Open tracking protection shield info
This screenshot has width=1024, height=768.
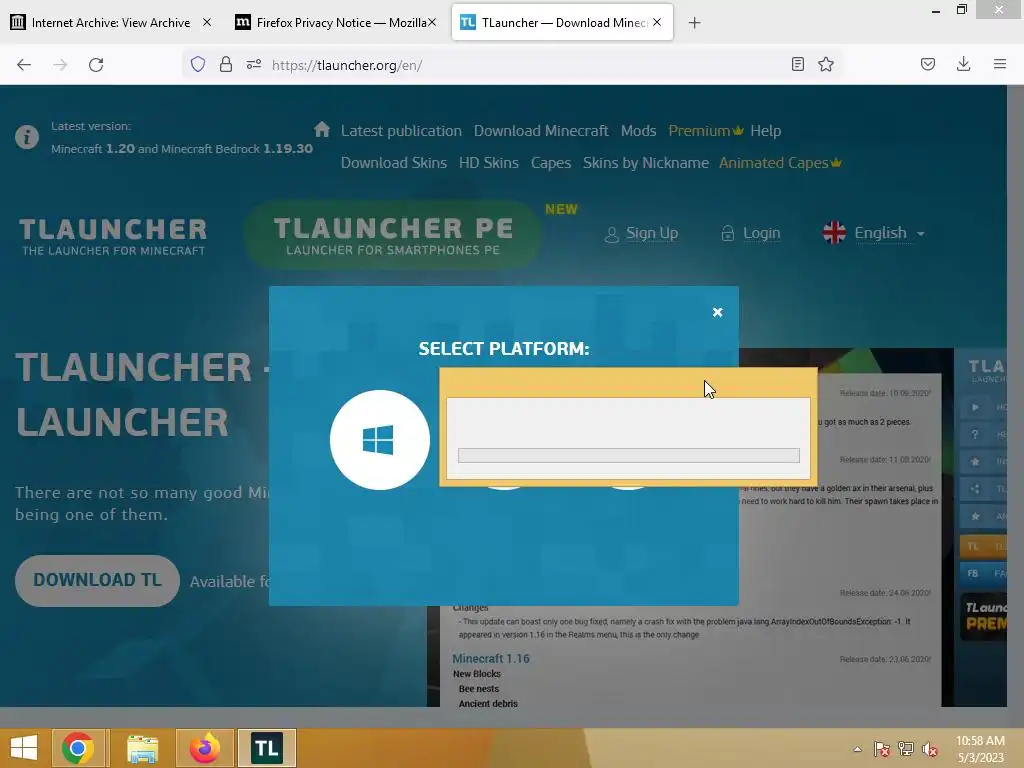click(x=198, y=64)
